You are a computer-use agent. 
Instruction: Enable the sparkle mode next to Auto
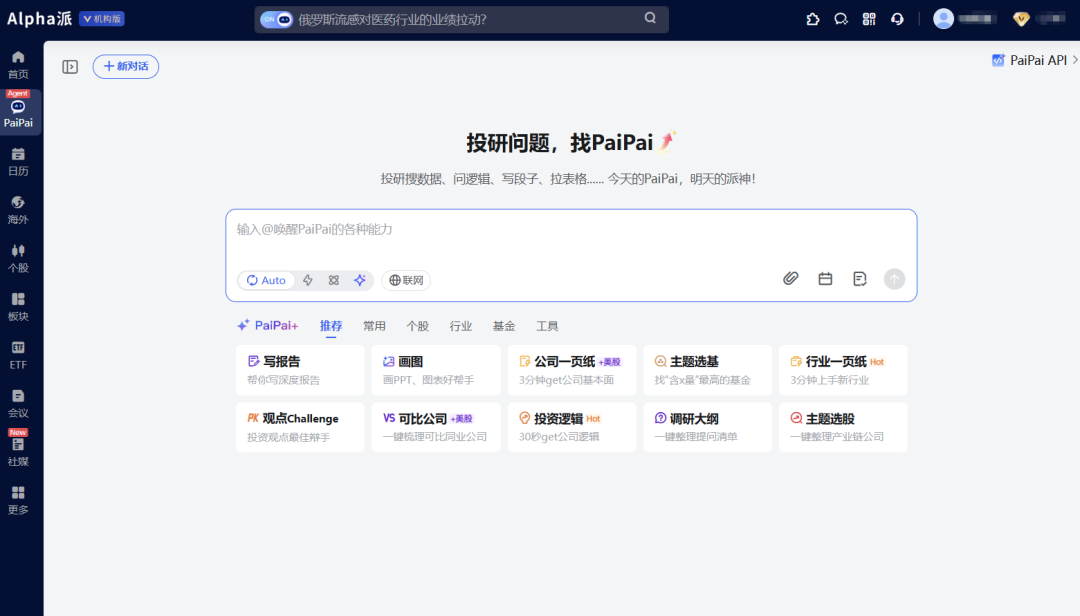pos(360,280)
